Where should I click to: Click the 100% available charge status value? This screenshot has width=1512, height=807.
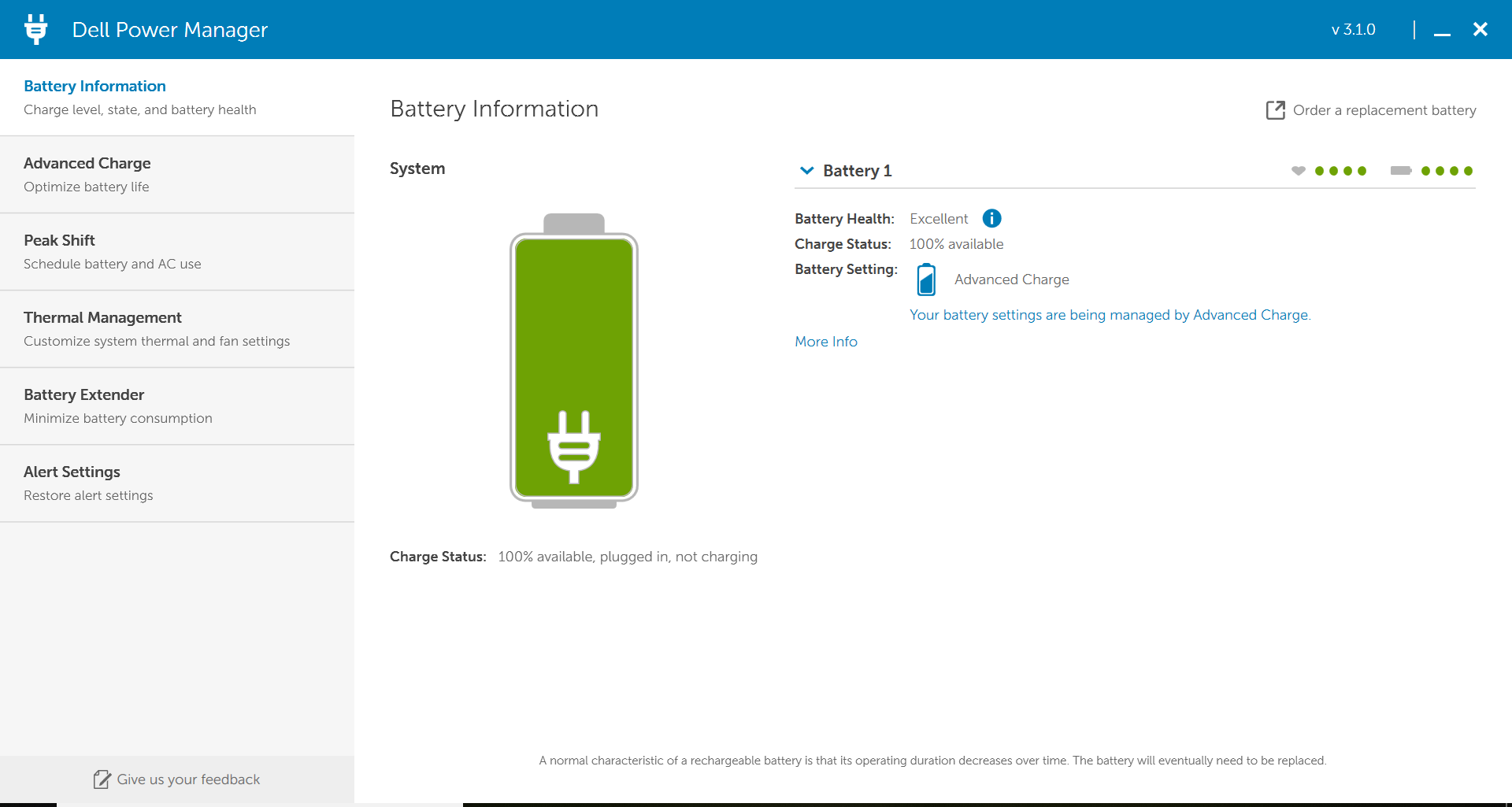click(956, 244)
